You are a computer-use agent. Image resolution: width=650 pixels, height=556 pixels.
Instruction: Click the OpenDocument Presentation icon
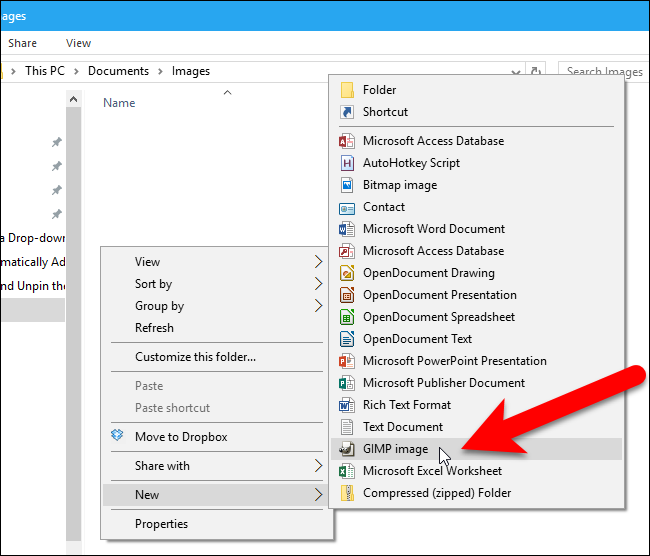click(347, 295)
